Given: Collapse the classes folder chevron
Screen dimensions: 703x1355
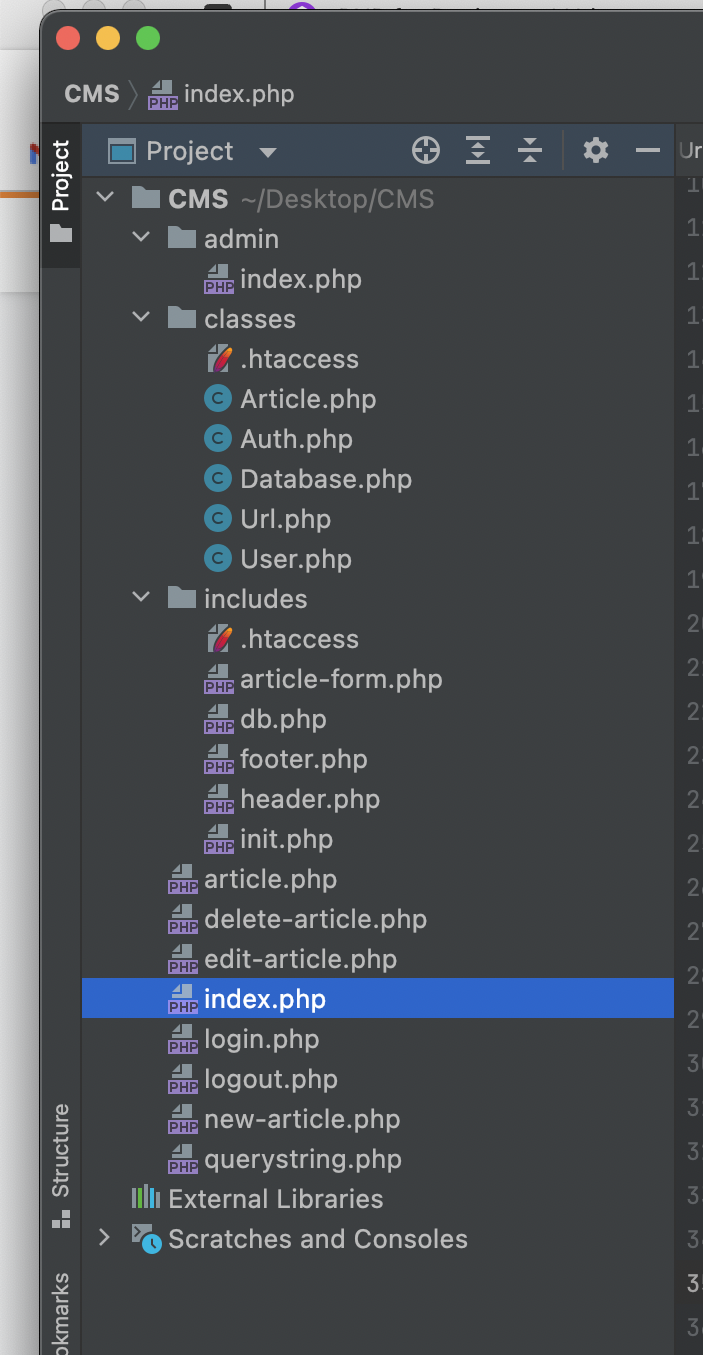Looking at the screenshot, I should [142, 318].
